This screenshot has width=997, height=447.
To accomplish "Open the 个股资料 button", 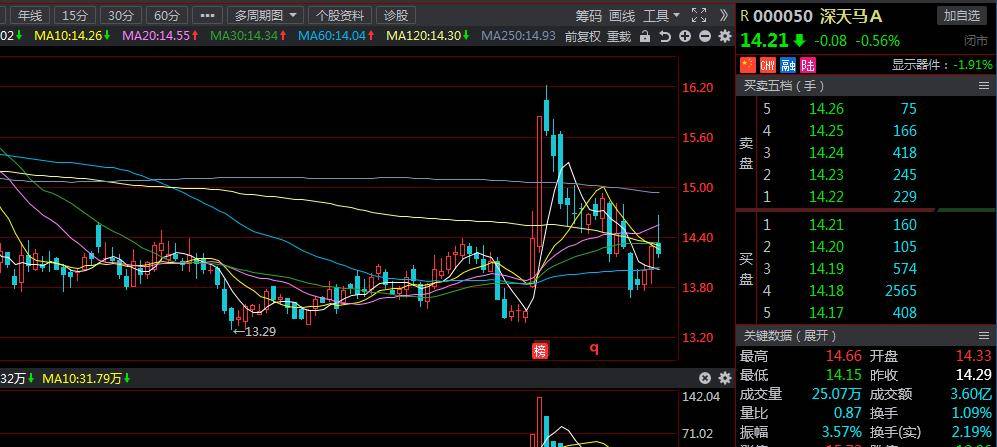I will tap(340, 15).
